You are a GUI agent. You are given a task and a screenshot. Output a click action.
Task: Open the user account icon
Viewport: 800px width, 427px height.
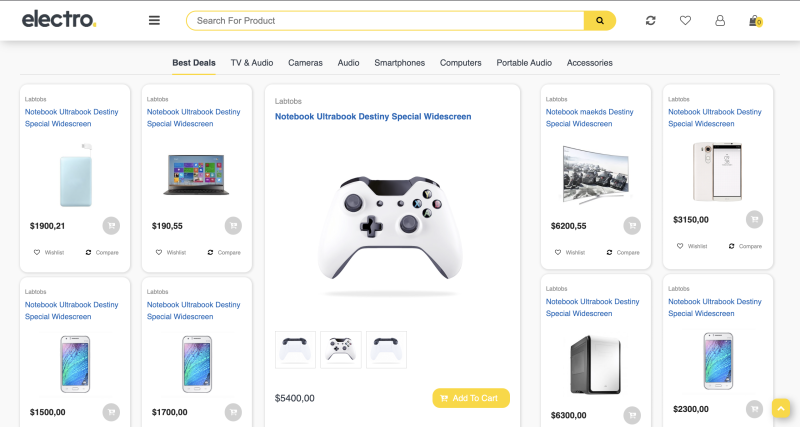pyautogui.click(x=720, y=20)
